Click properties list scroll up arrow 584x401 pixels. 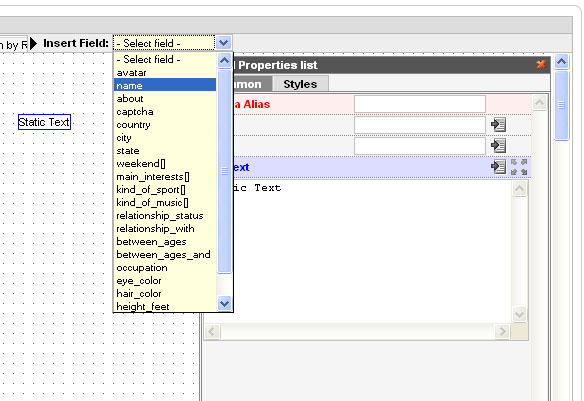[x=540, y=103]
